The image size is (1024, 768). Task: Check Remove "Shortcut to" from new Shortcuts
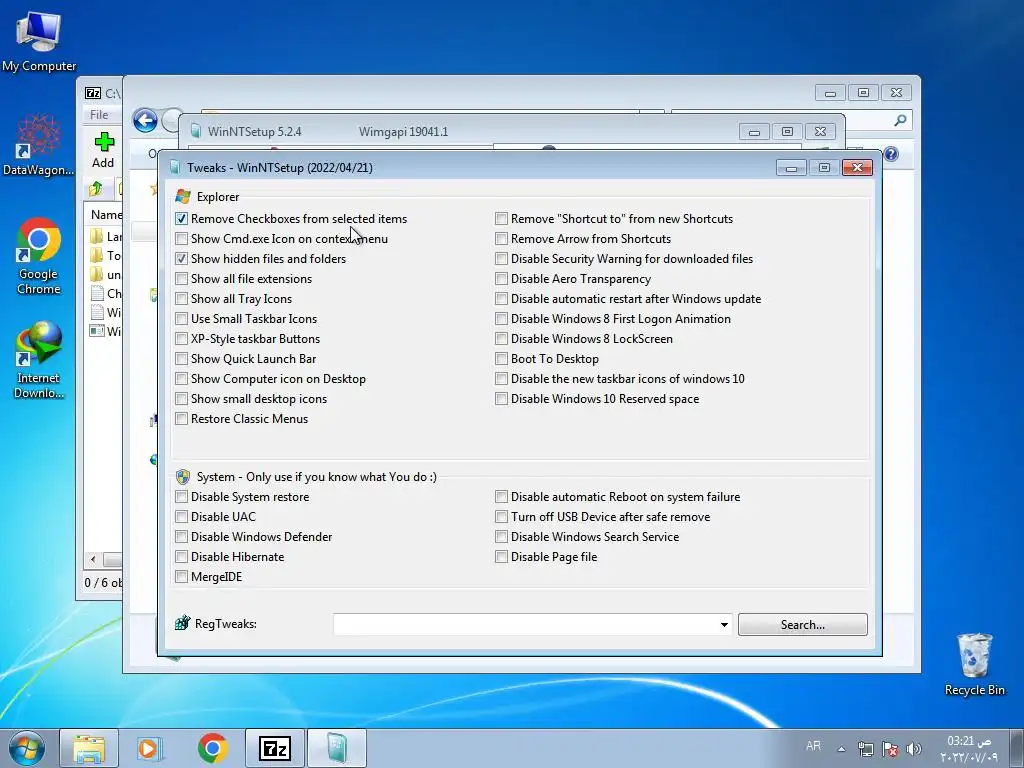501,219
